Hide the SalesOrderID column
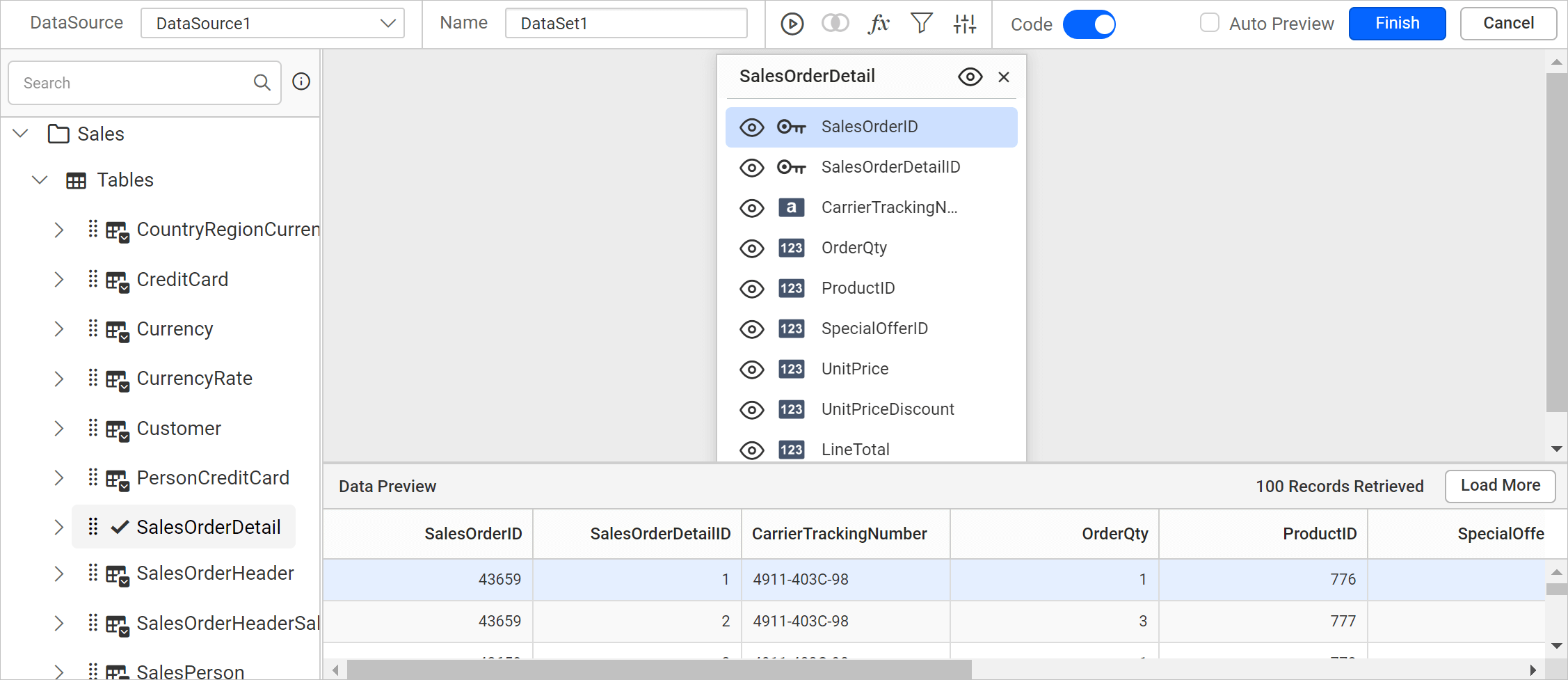The height and width of the screenshot is (680, 1568). (752, 127)
